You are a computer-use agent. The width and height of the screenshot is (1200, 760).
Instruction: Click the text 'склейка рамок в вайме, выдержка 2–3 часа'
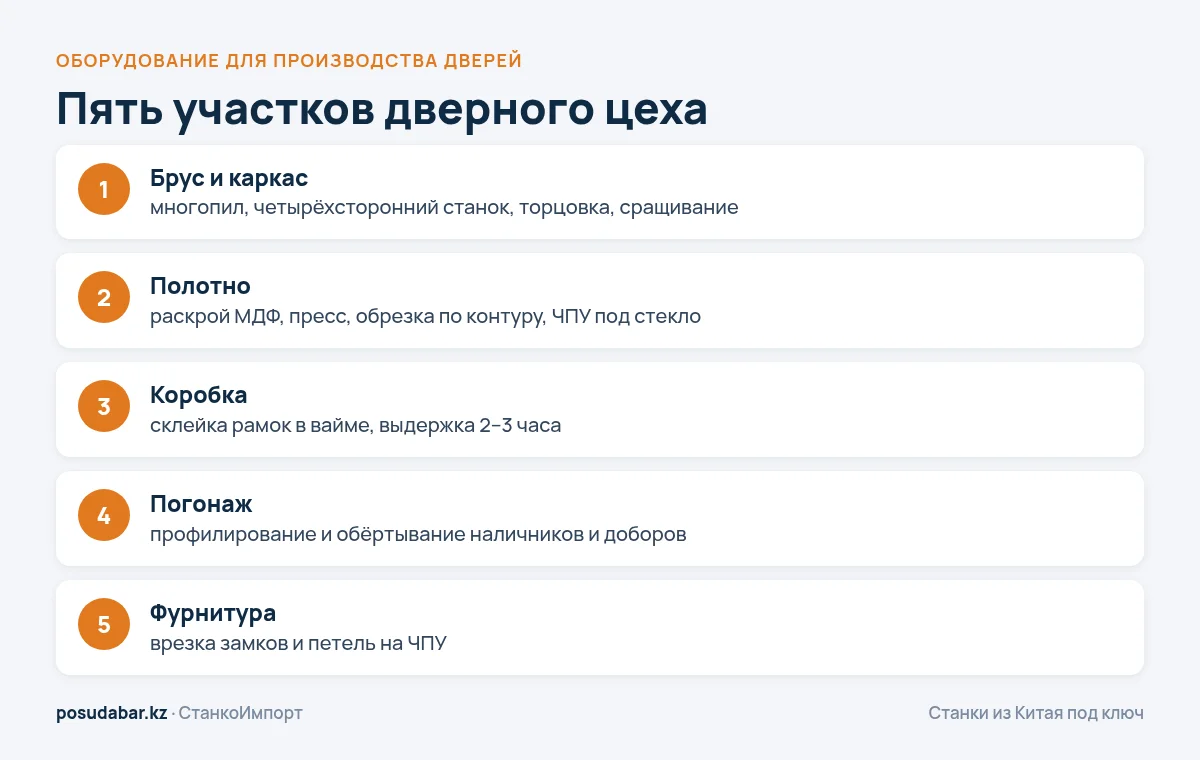click(356, 426)
